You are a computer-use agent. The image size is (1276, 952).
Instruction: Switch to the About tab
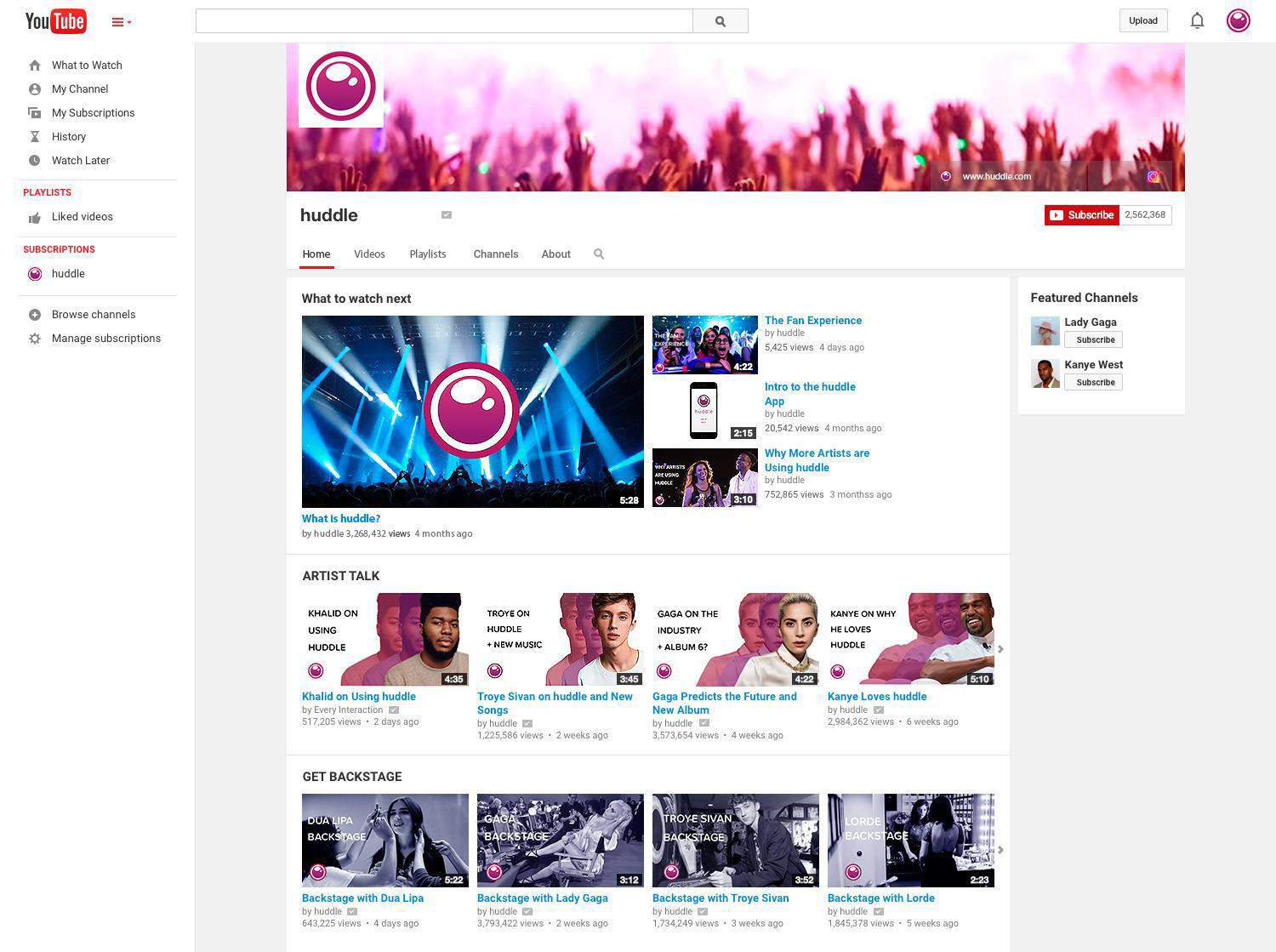coord(556,254)
